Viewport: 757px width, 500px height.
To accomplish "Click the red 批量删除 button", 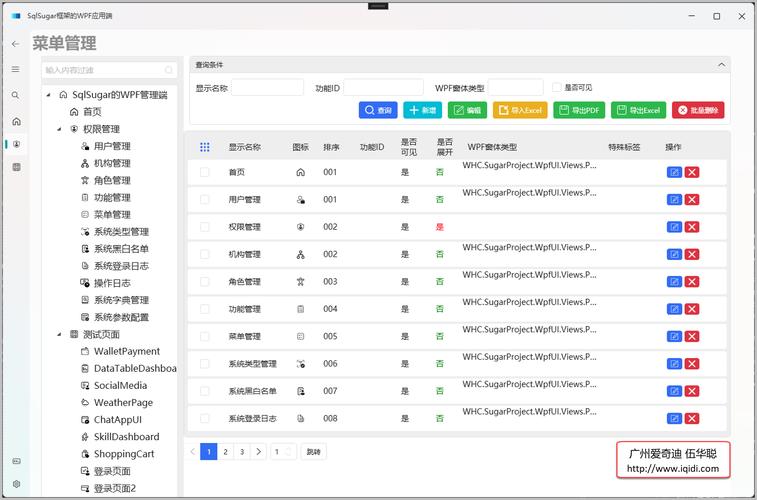I will click(x=698, y=110).
